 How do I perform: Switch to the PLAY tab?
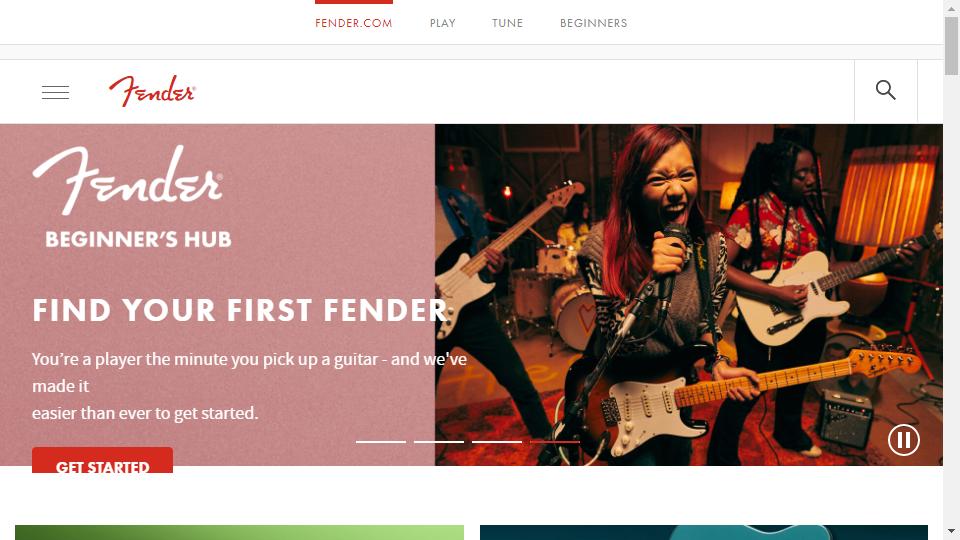coord(443,23)
